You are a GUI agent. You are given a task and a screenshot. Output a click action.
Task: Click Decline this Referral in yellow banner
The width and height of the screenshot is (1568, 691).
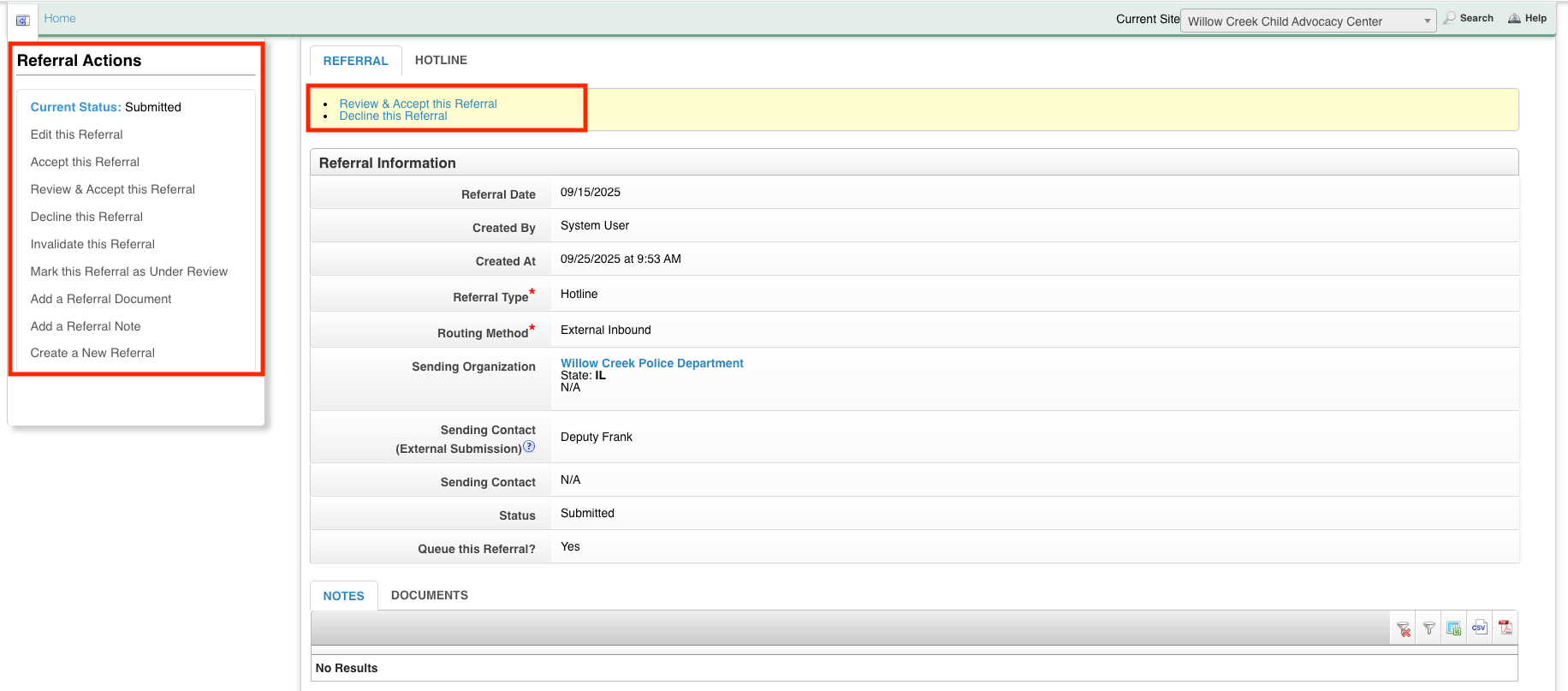click(393, 116)
